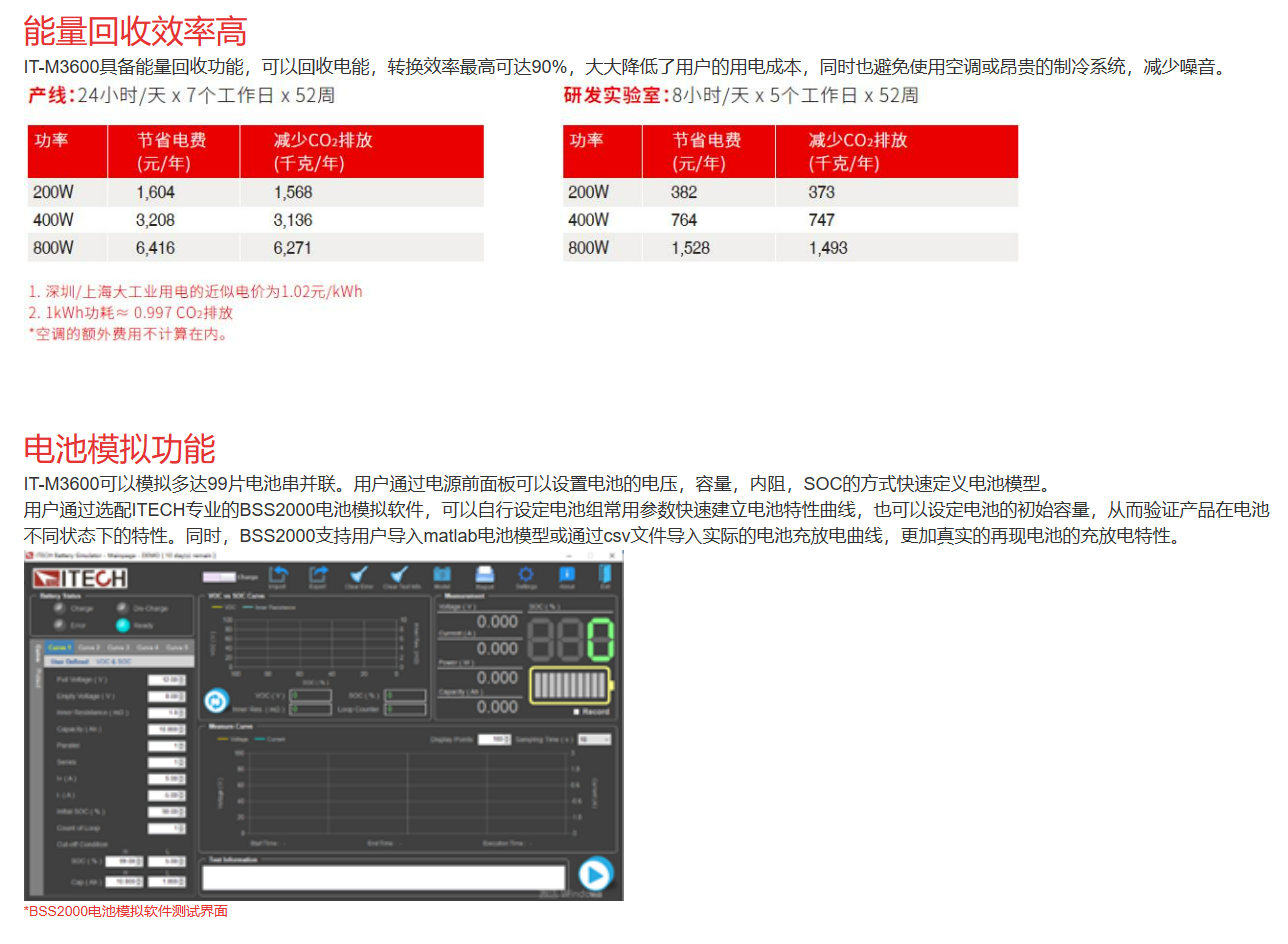Click the VOC vs SOC curve chart
Screen dimensions: 1288x944
click(x=315, y=643)
